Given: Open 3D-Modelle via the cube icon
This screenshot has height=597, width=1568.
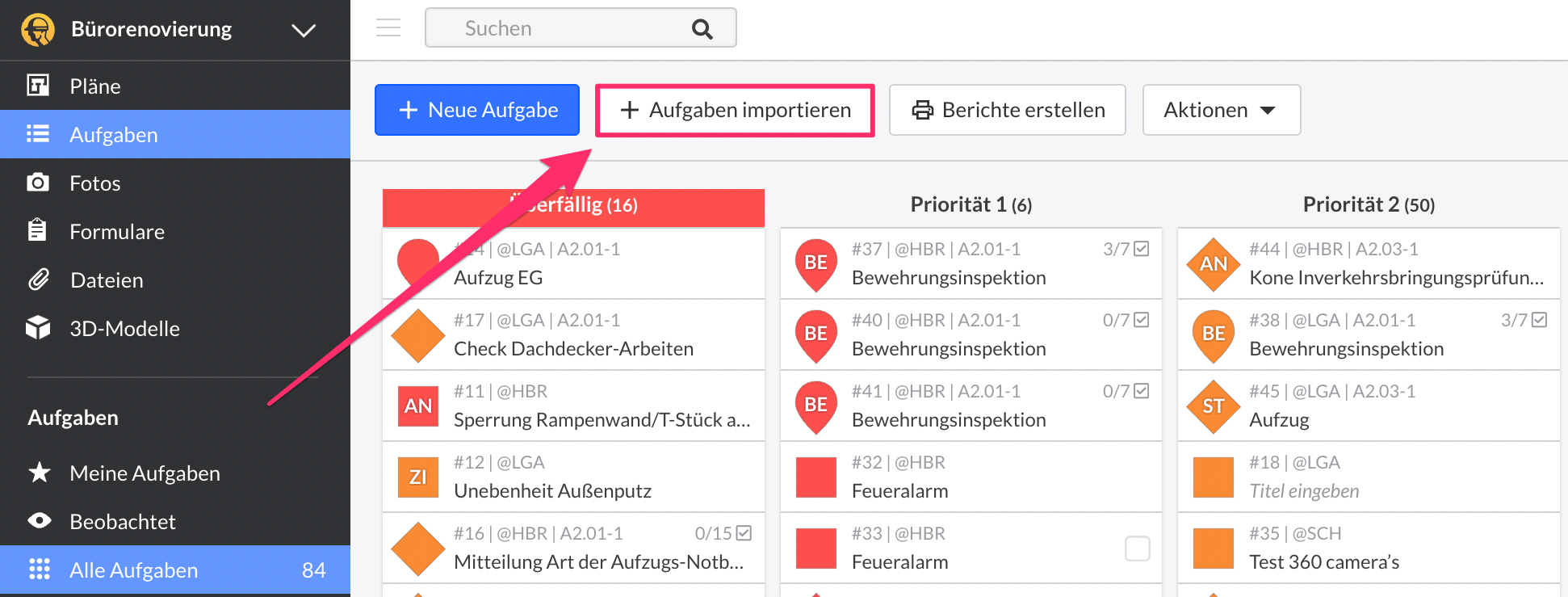Looking at the screenshot, I should (38, 328).
